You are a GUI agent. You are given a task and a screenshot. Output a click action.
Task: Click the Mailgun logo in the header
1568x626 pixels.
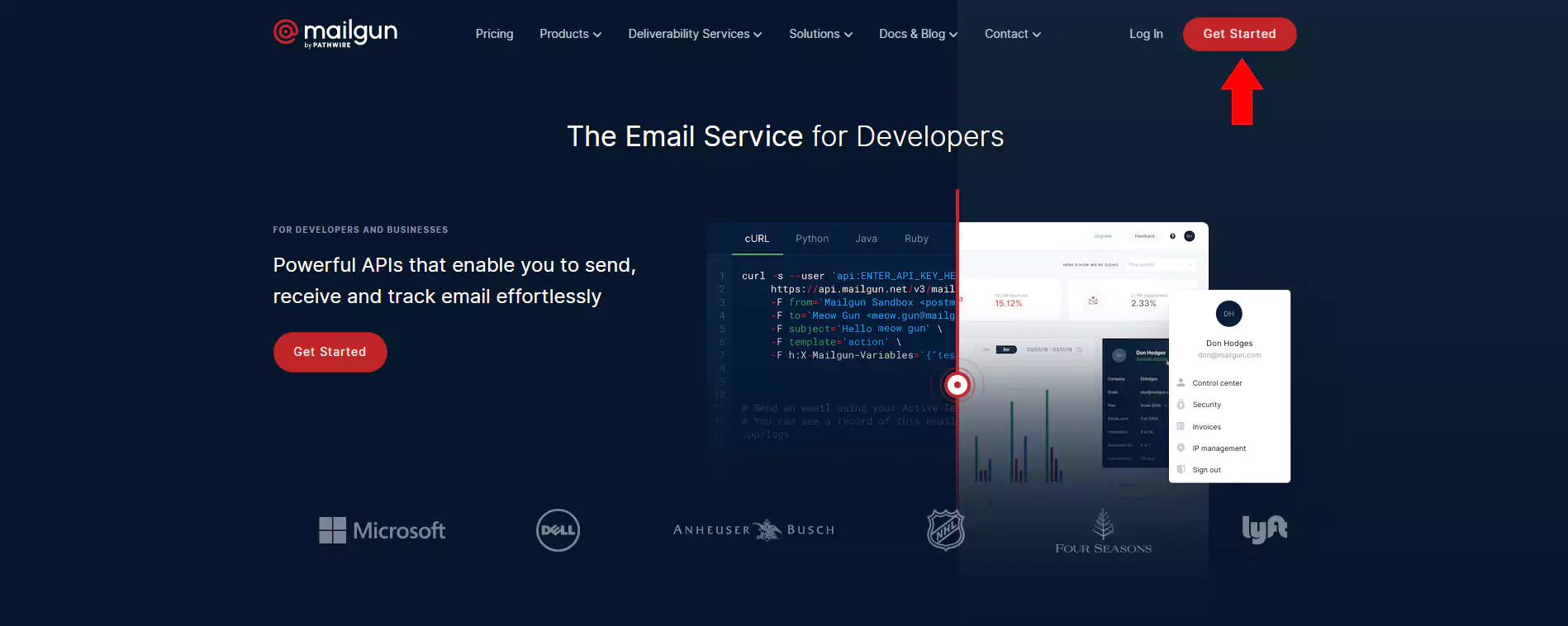pos(335,34)
